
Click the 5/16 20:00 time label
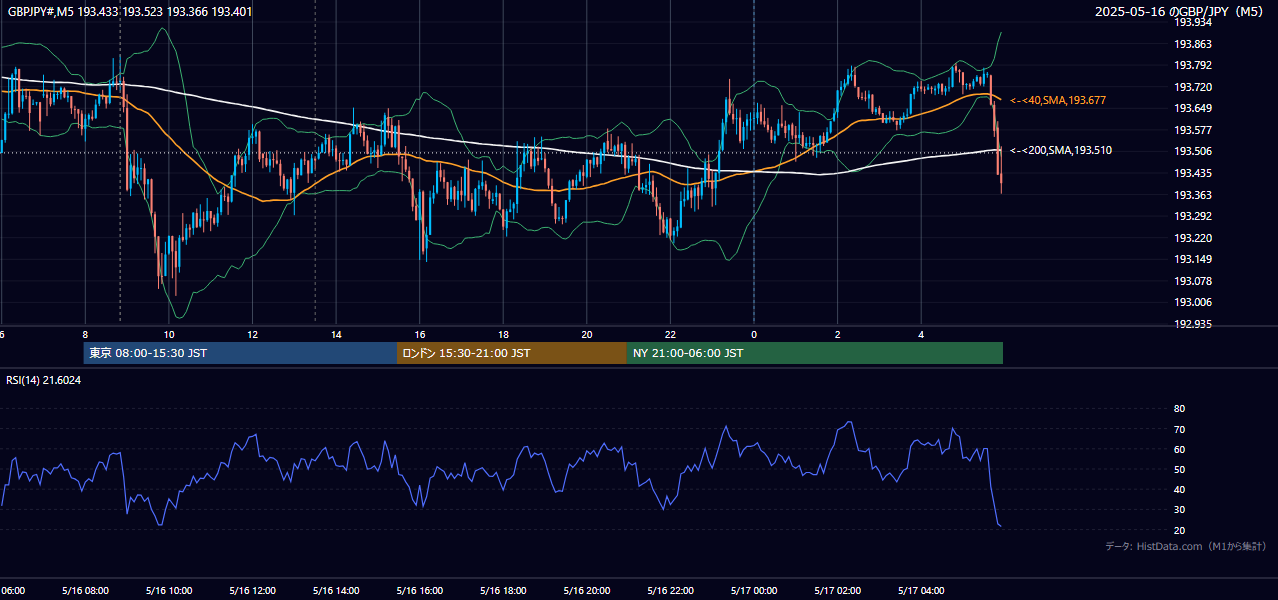(586, 591)
